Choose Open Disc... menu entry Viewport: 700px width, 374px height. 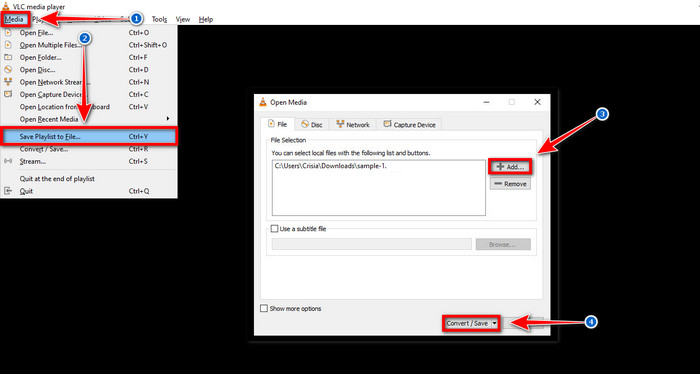coord(89,70)
